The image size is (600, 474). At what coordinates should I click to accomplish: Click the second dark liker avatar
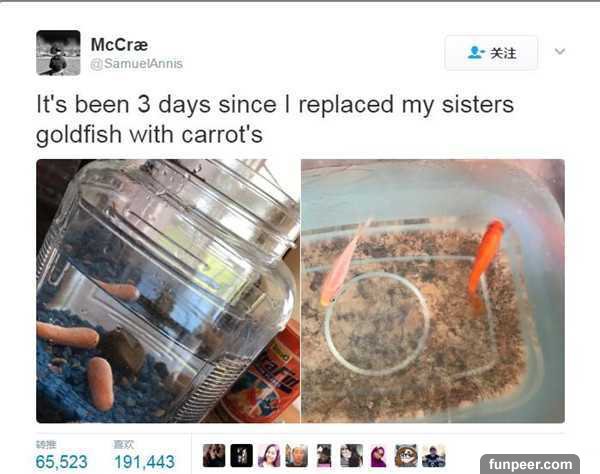coord(241,456)
